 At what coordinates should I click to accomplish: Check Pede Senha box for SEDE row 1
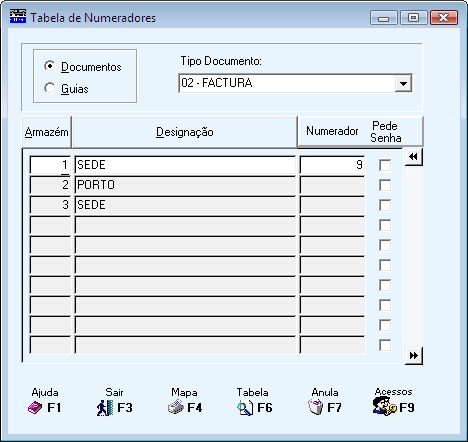point(385,165)
